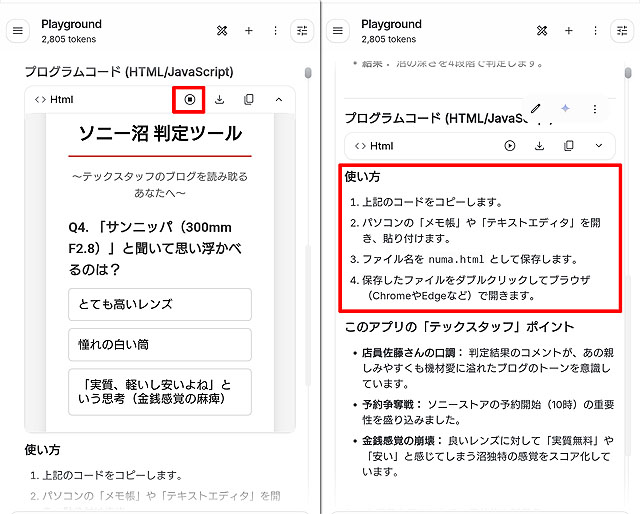Image resolution: width=640 pixels, height=514 pixels.
Task: Stop the running HTML preview in left panel
Action: coord(189,99)
